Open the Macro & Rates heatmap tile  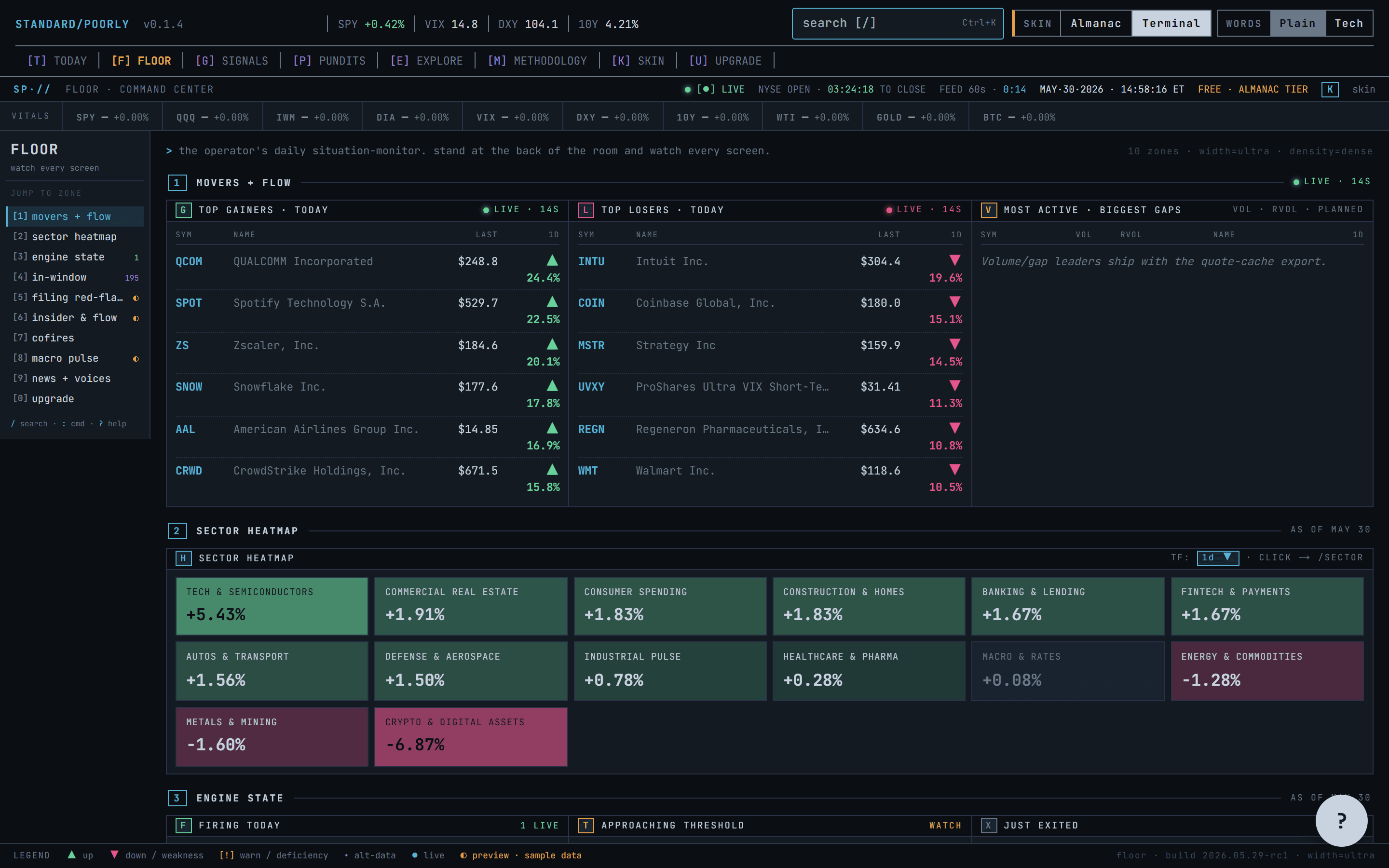[x=1068, y=671]
